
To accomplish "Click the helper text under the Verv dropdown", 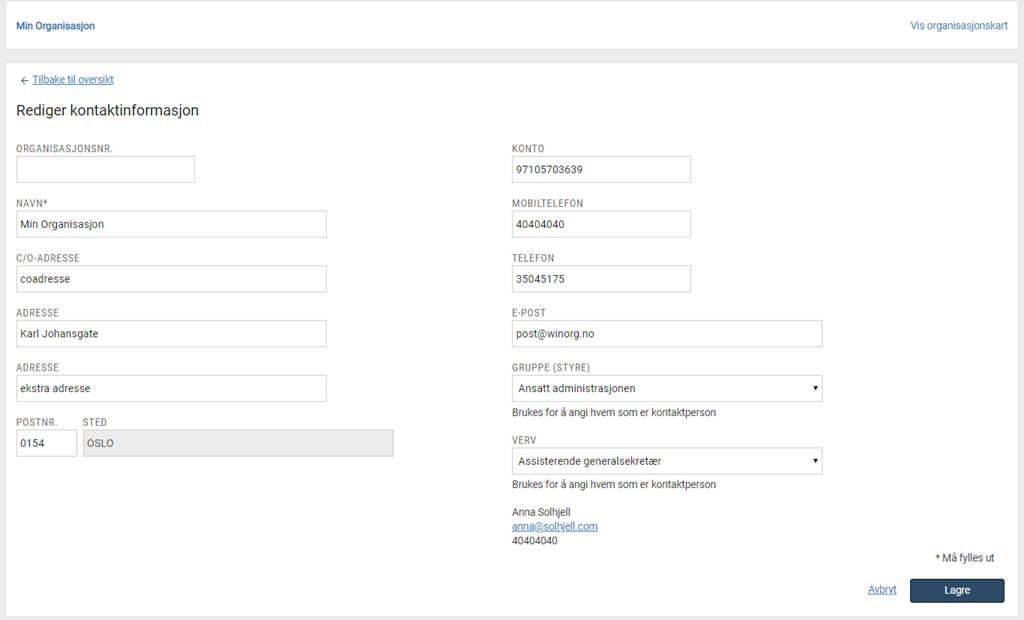I will tap(614, 484).
